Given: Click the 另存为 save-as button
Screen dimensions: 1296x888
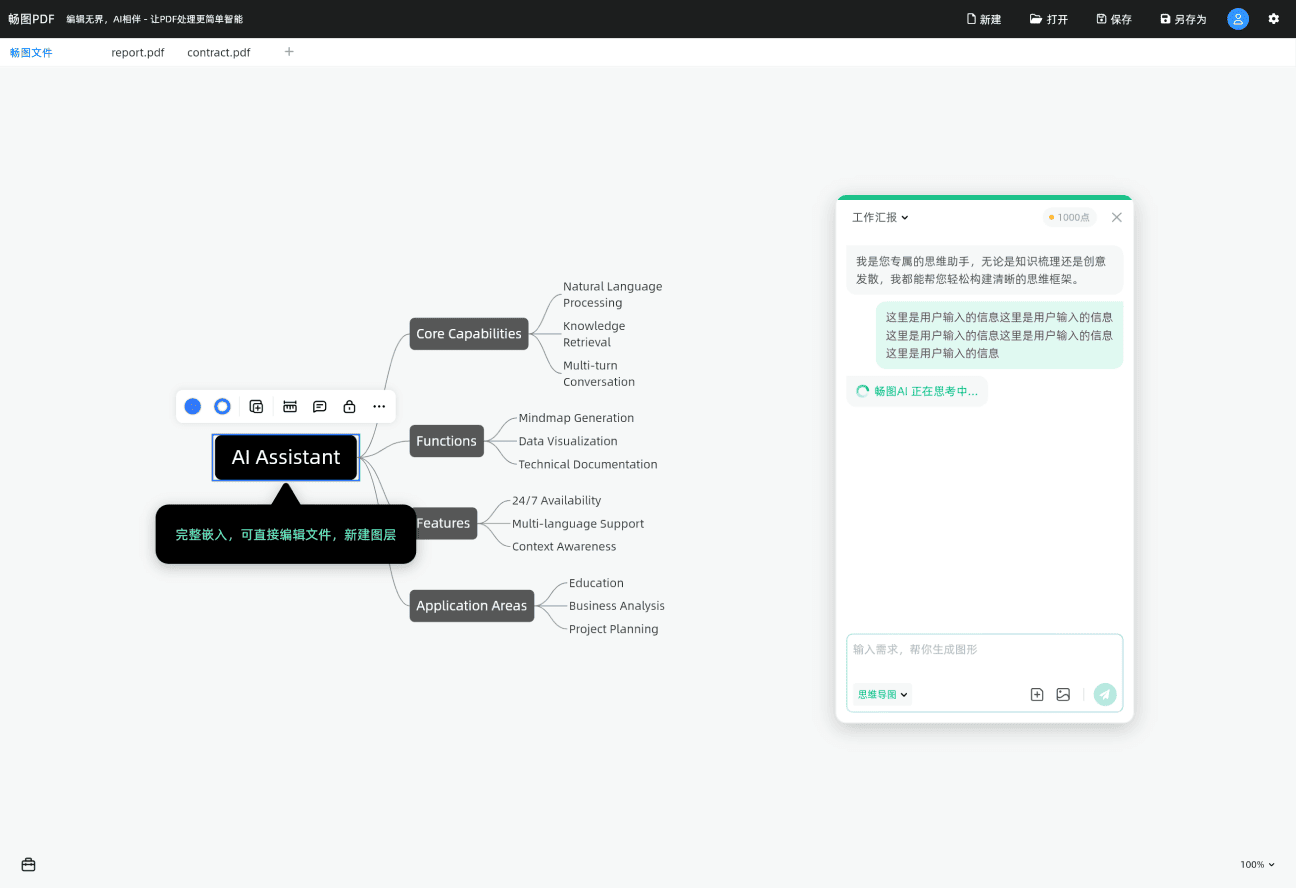Looking at the screenshot, I should (1183, 19).
